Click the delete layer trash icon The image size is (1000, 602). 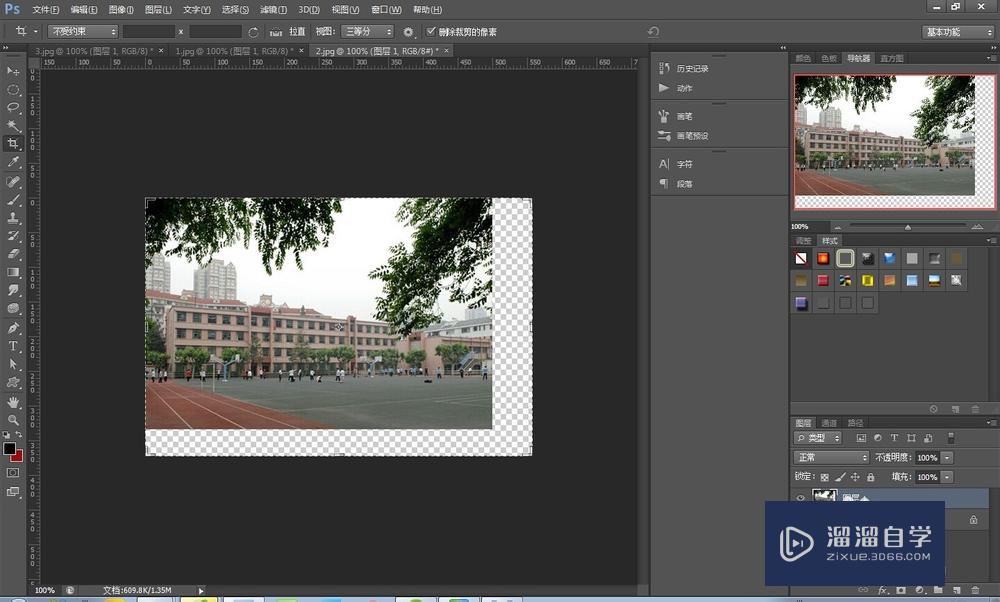(x=975, y=591)
